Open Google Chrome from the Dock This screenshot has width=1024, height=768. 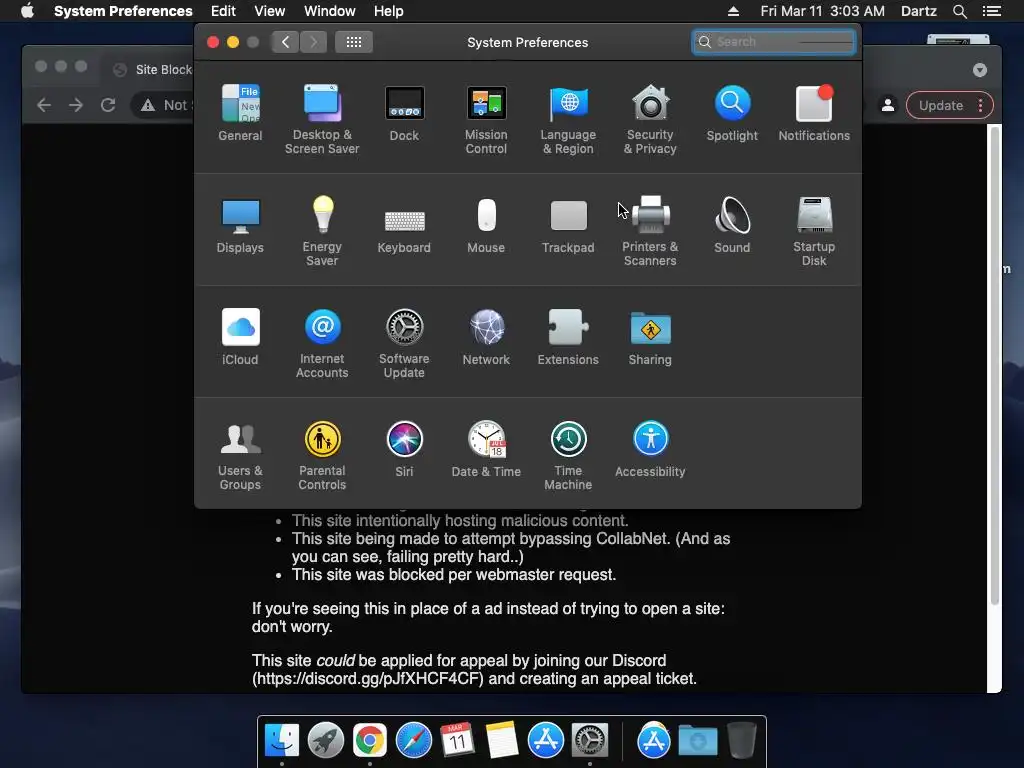coord(370,741)
